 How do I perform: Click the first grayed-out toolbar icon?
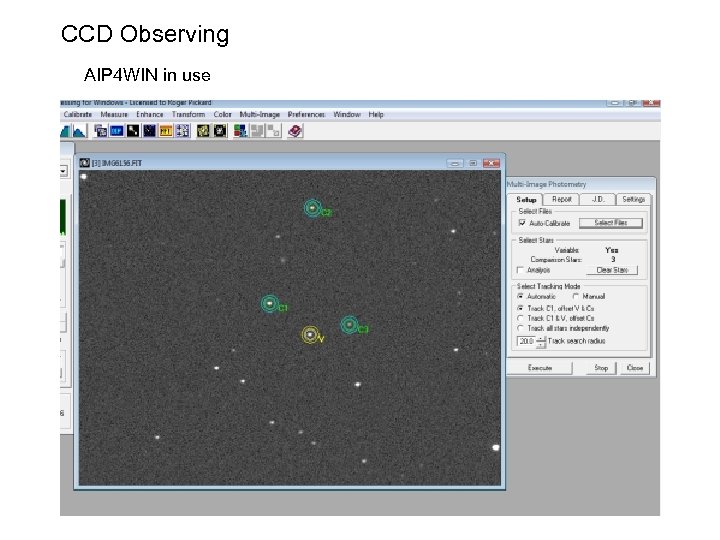point(257,131)
